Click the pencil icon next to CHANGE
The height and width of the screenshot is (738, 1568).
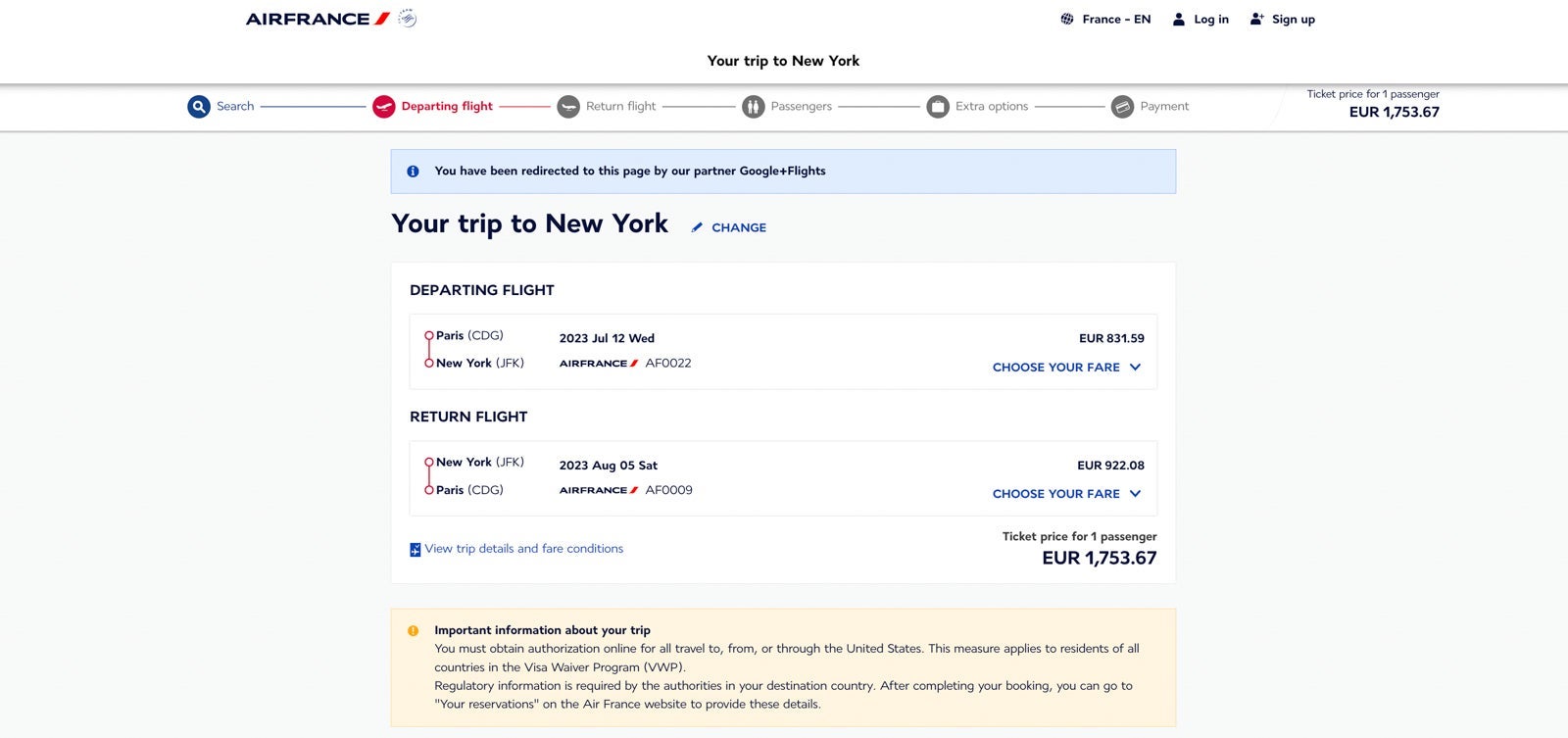[x=697, y=227]
